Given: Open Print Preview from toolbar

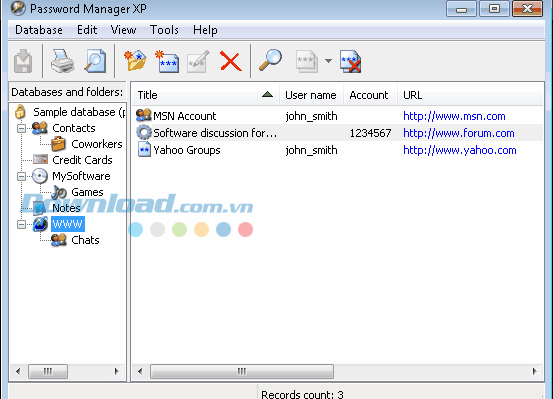Looking at the screenshot, I should pos(95,61).
